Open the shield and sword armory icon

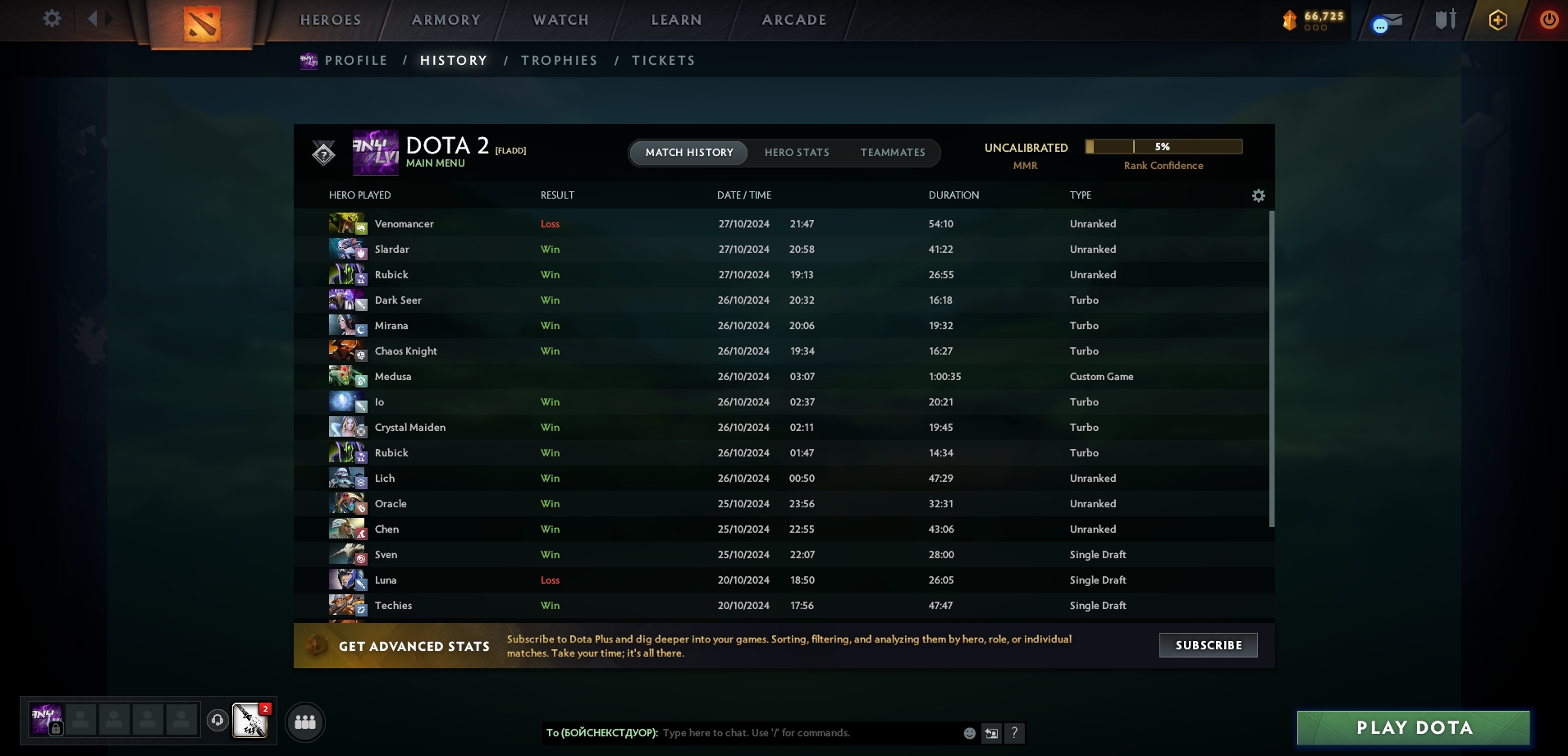click(1445, 20)
